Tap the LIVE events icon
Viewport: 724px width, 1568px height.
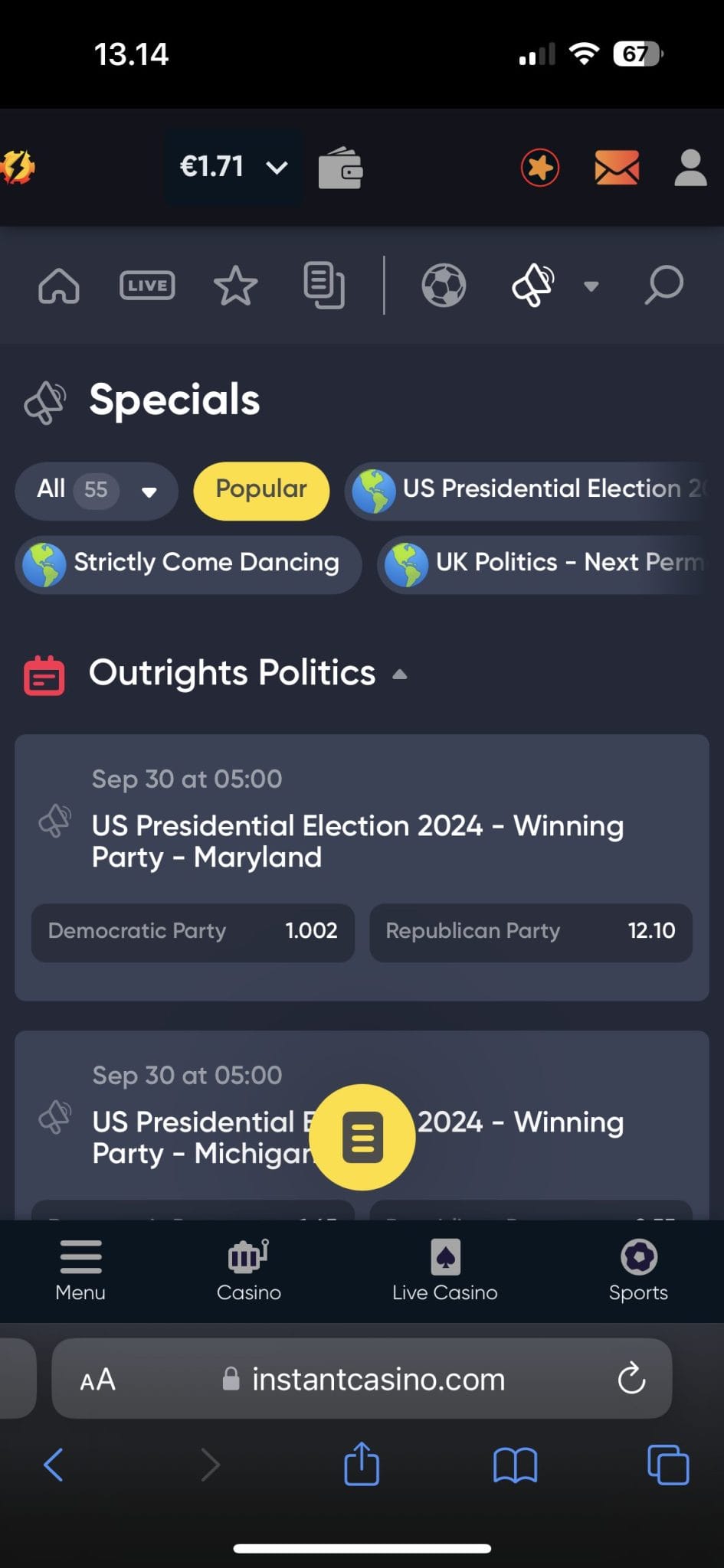coord(147,286)
